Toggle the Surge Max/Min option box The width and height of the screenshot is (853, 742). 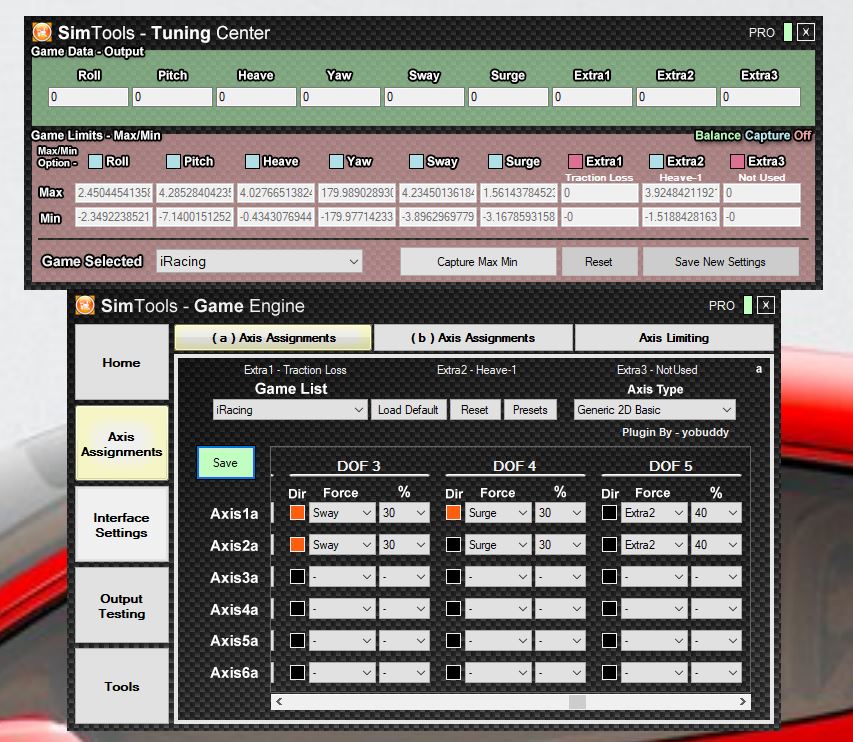pyautogui.click(x=495, y=162)
